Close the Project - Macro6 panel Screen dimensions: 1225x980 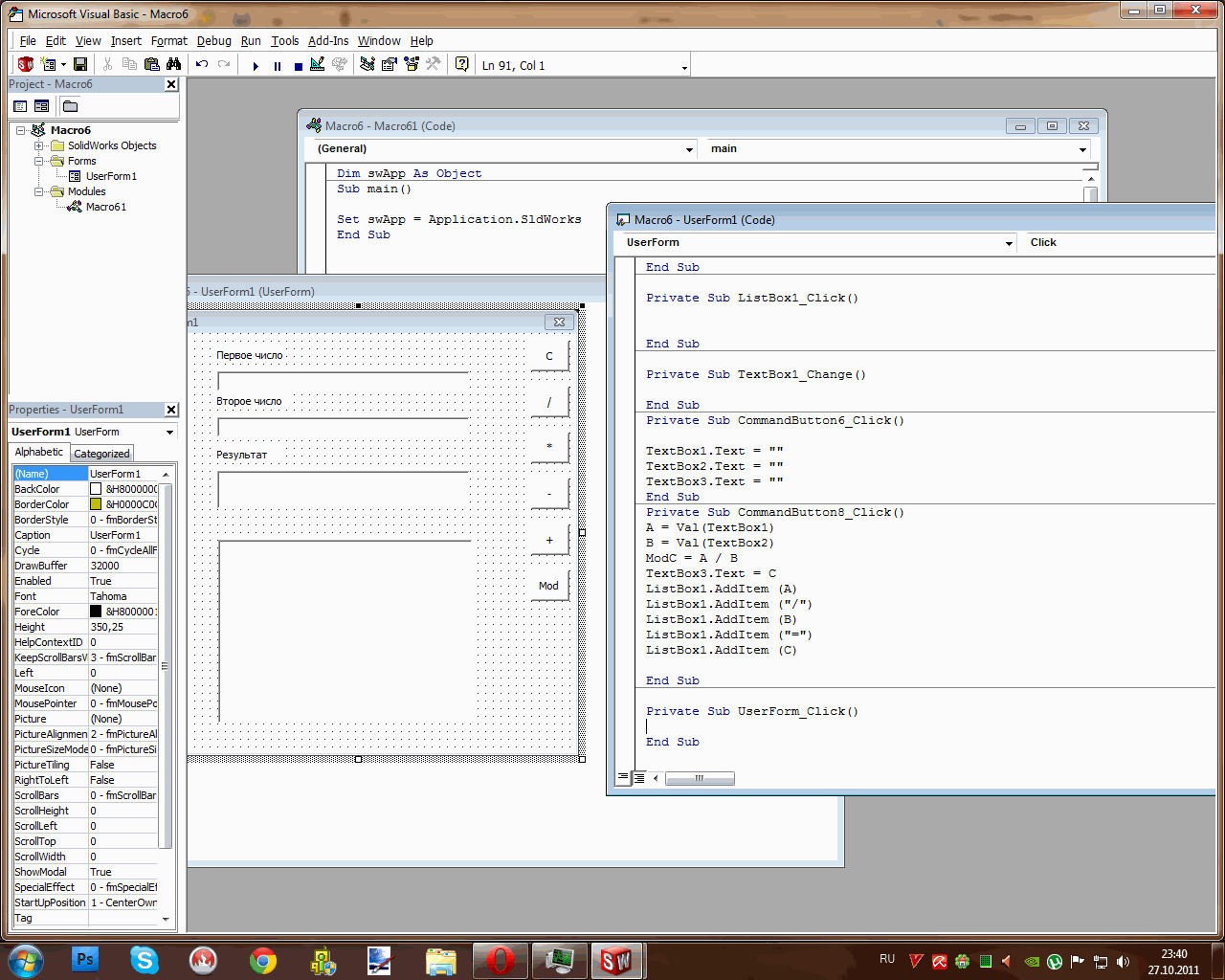pos(171,84)
